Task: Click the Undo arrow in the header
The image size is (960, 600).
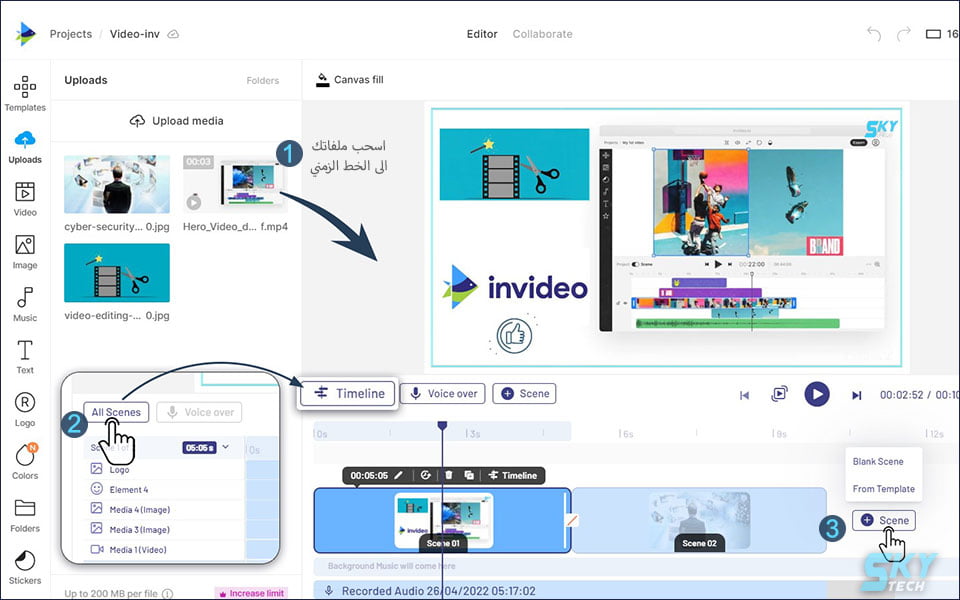Action: [x=874, y=34]
